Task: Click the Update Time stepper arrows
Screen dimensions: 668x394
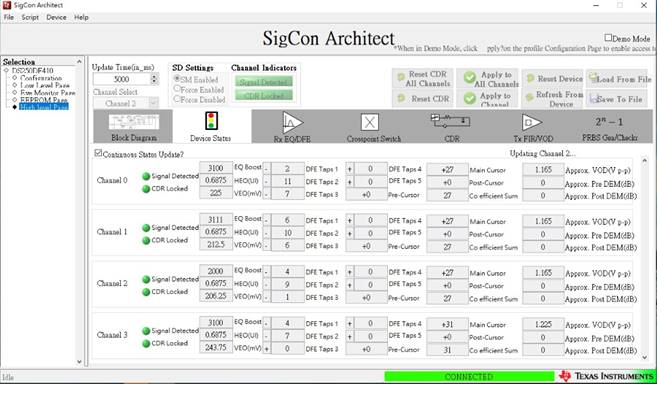Action: coord(154,79)
